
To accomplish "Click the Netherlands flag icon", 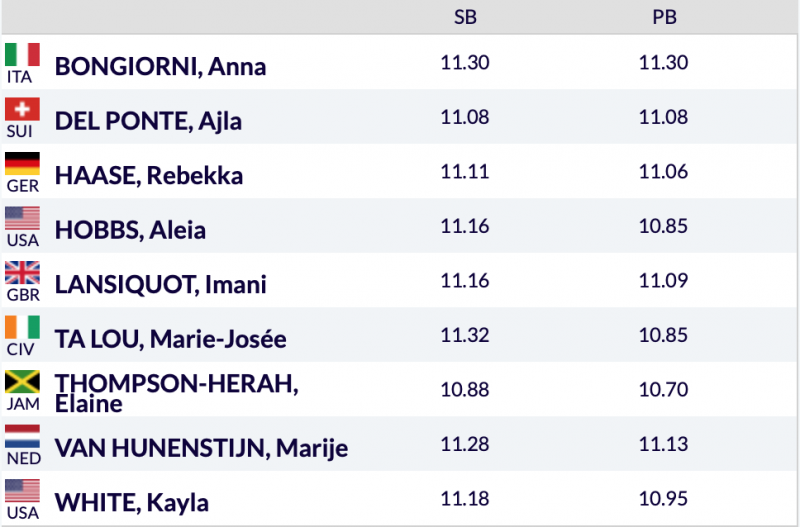I will tap(22, 436).
